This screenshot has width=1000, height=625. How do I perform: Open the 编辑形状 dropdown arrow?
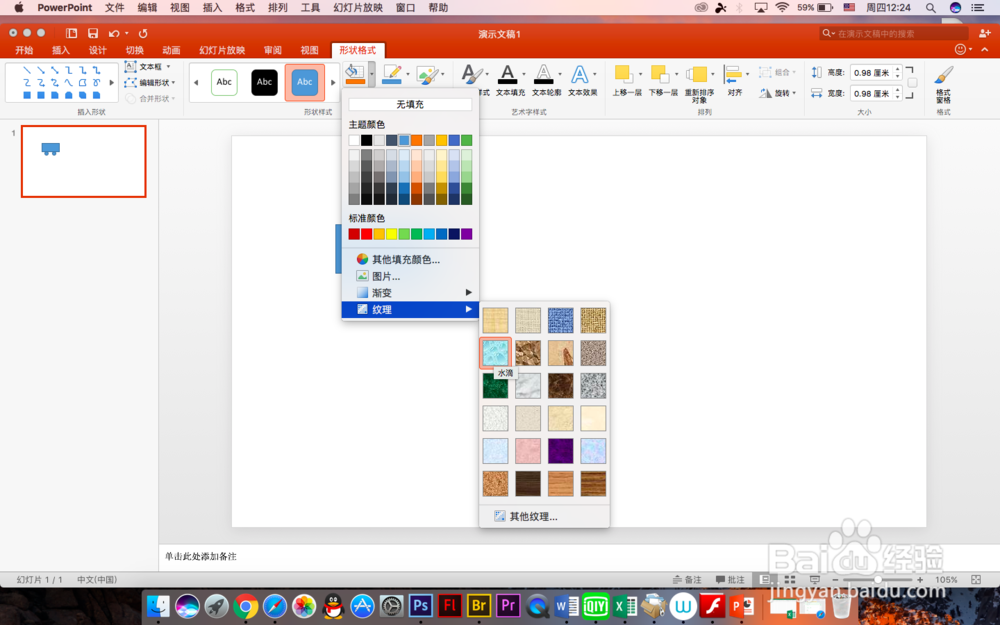point(173,82)
